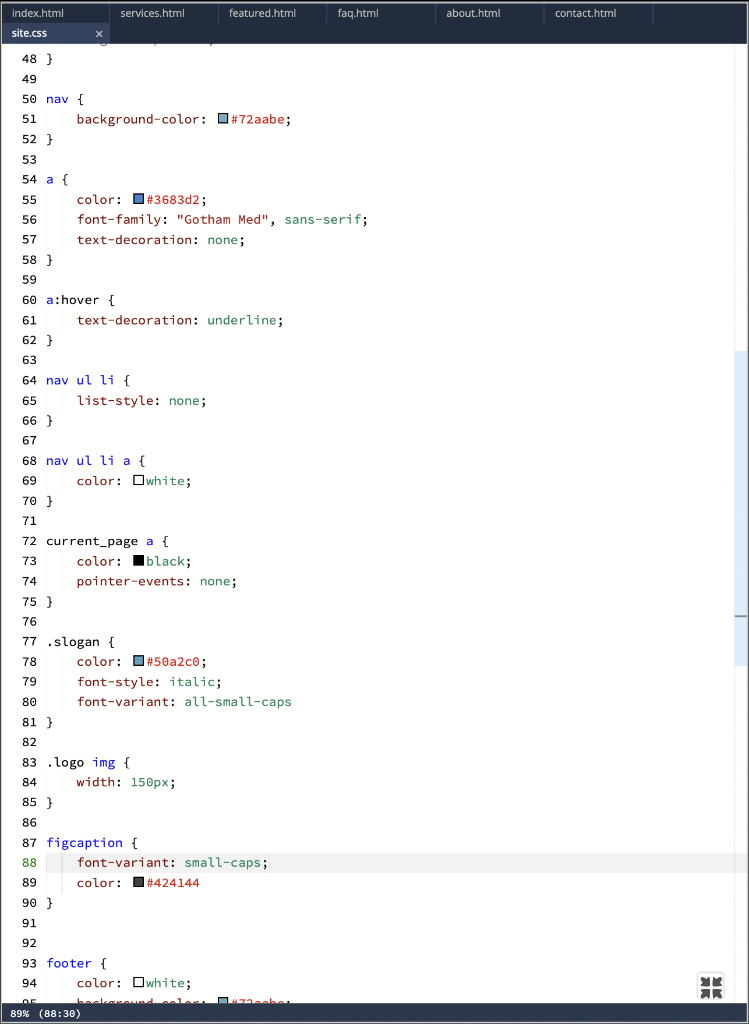Click the hex value #3683d2

[x=173, y=200]
